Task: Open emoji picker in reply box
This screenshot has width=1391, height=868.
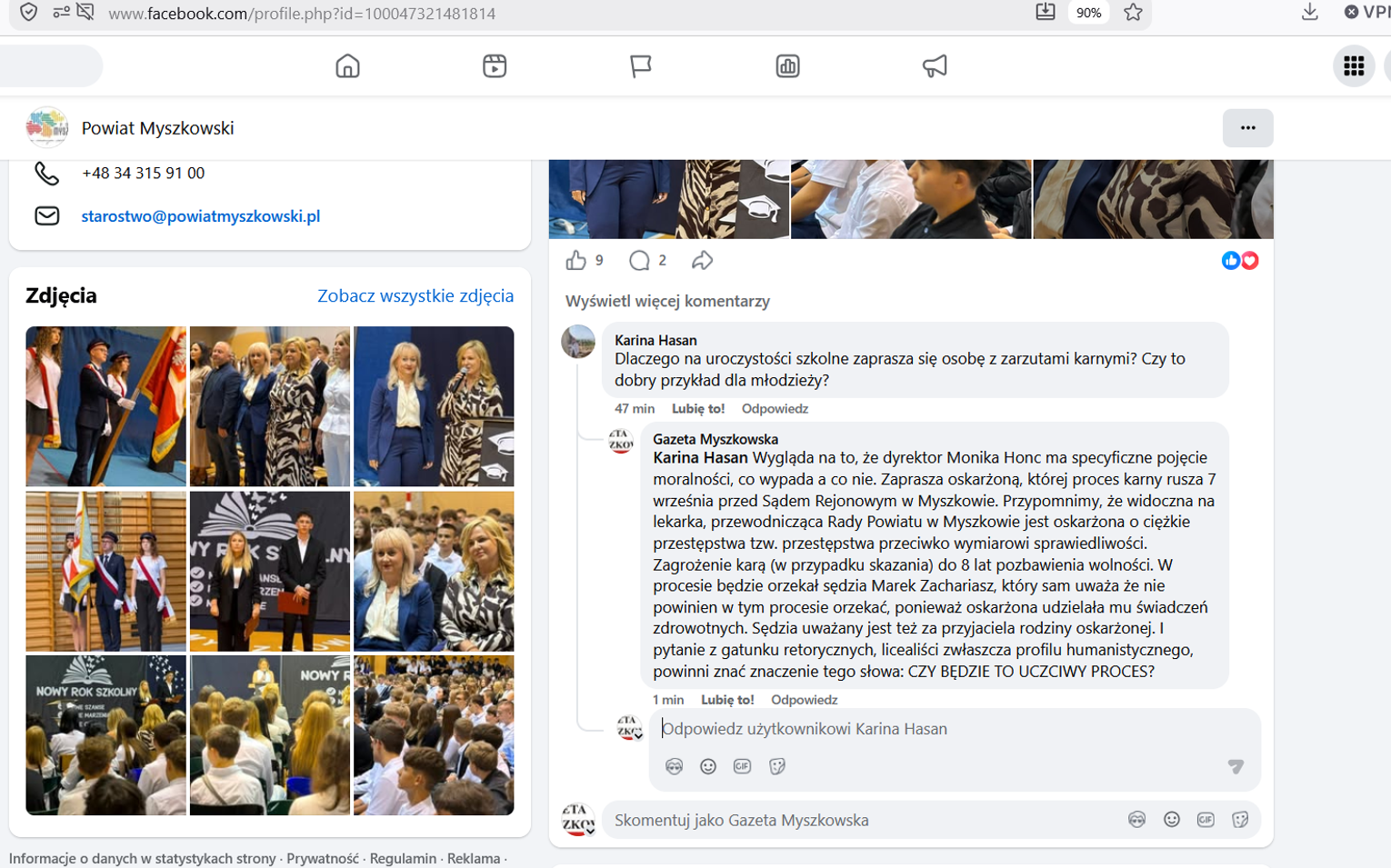Action: (x=708, y=766)
